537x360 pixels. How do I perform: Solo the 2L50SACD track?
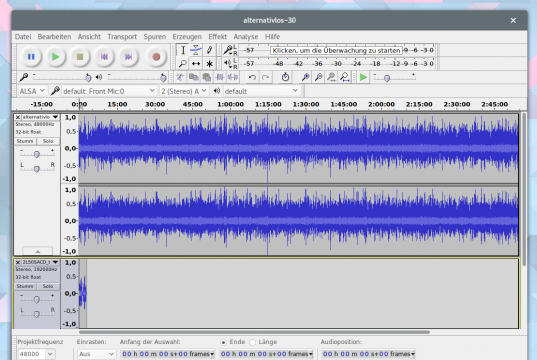(x=48, y=286)
